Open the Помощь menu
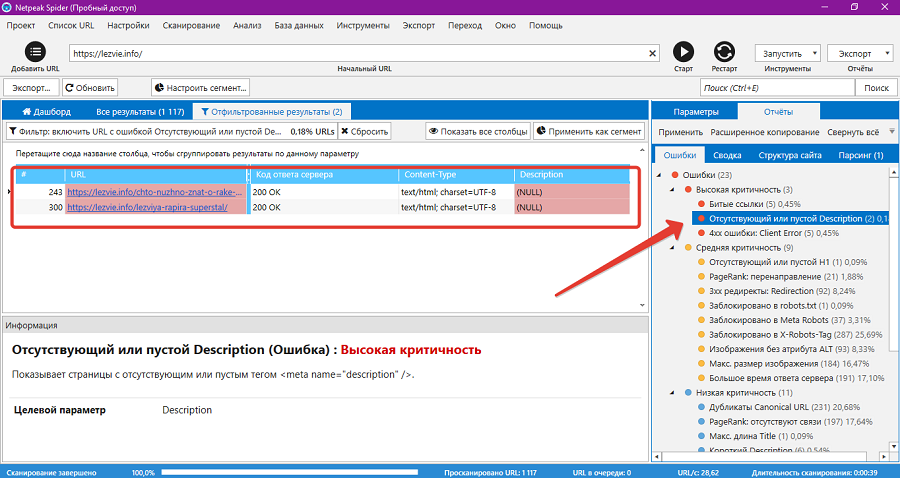The width and height of the screenshot is (900, 478). 546,25
